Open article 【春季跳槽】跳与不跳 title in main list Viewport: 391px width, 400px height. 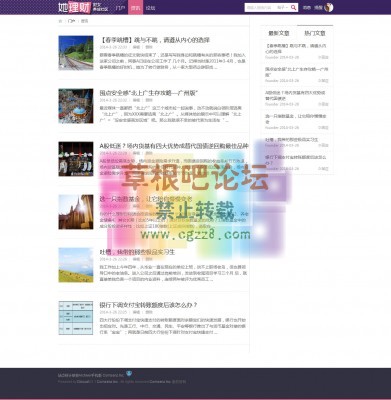pyautogui.click(x=155, y=40)
